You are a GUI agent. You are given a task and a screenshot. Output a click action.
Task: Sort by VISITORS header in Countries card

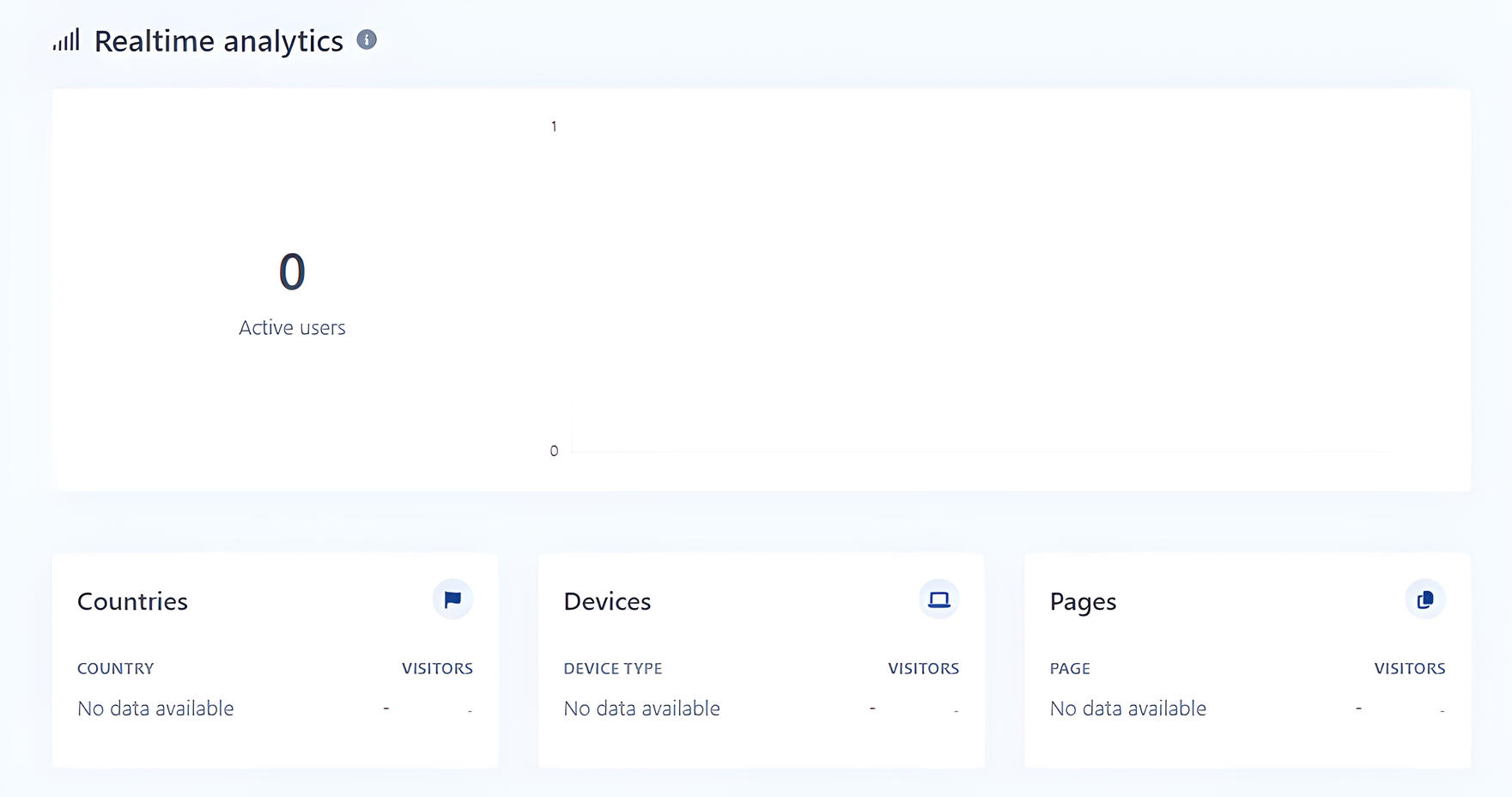click(437, 668)
